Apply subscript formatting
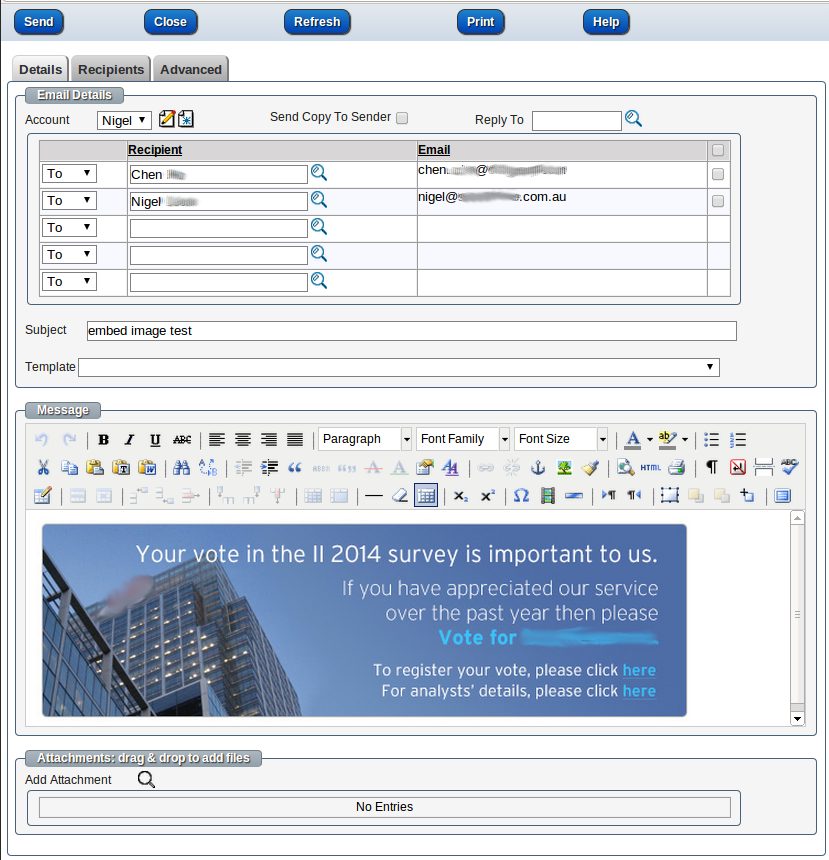 pyautogui.click(x=460, y=495)
